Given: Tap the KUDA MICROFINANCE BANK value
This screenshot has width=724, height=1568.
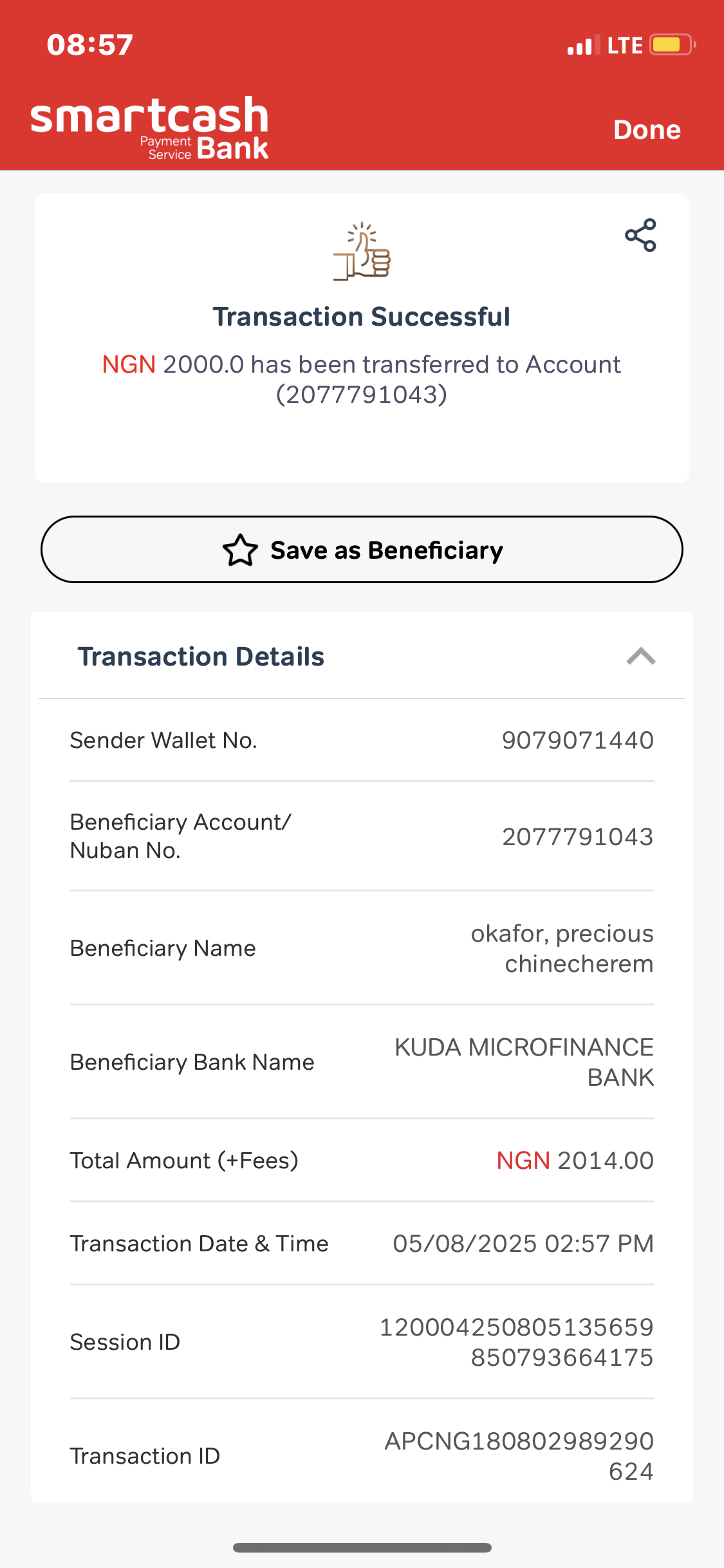Looking at the screenshot, I should coord(524,1062).
